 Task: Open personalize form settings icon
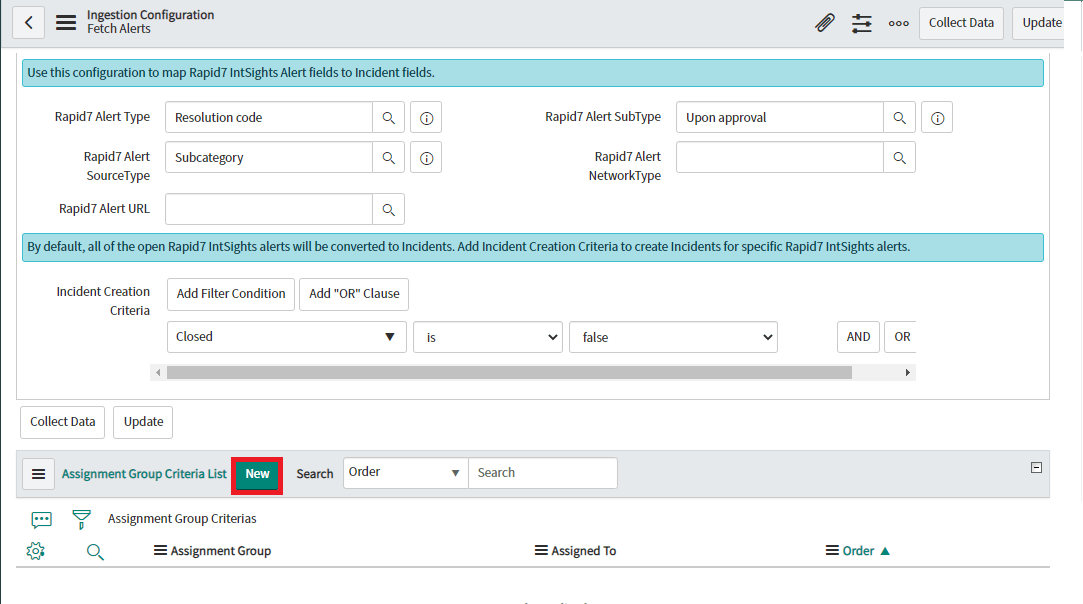point(862,22)
